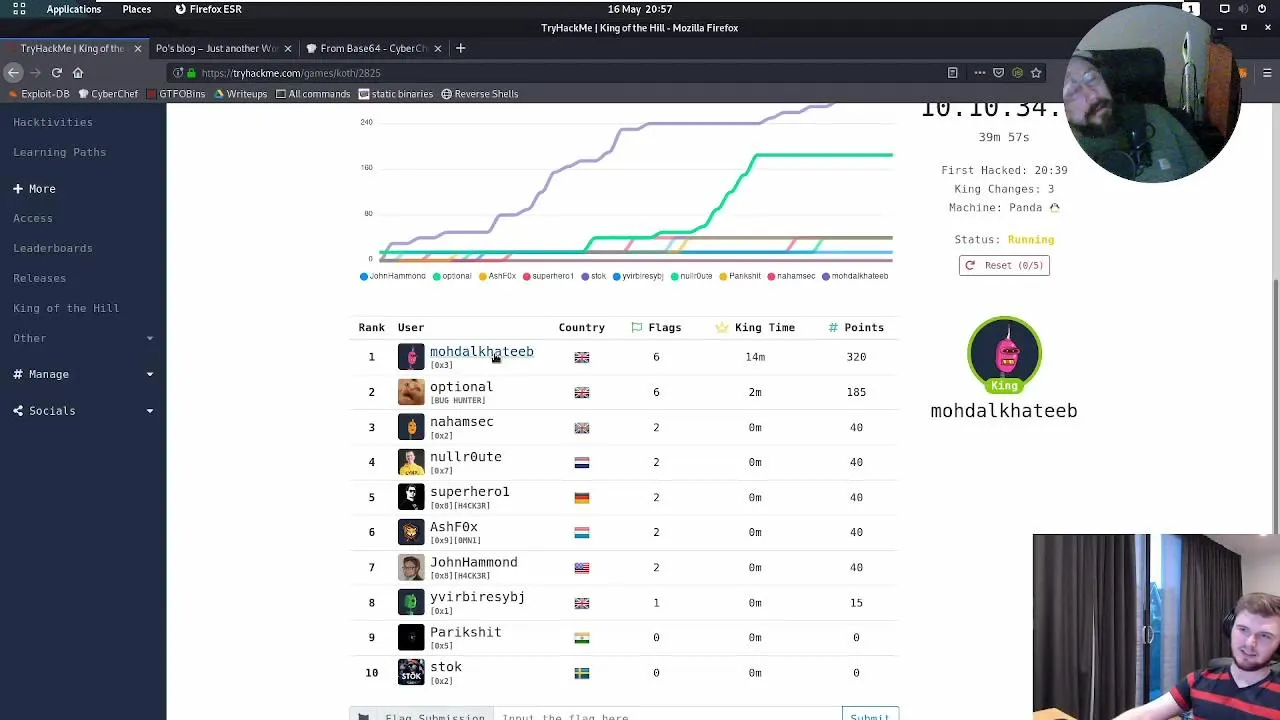Open JohnHammond's avatar in leaderboard
This screenshot has width=1280, height=720.
411,567
